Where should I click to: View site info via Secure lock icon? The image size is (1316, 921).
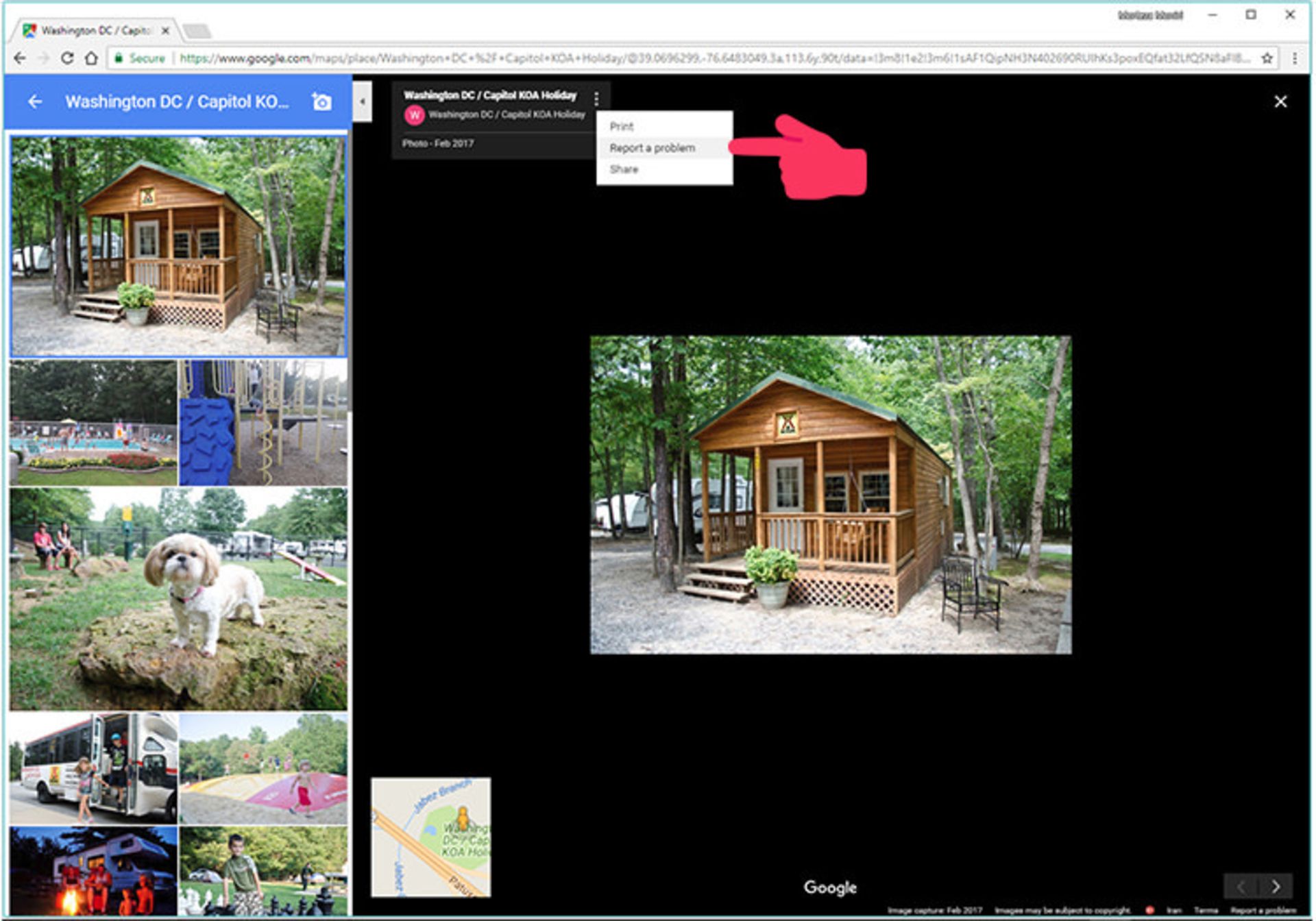click(139, 58)
